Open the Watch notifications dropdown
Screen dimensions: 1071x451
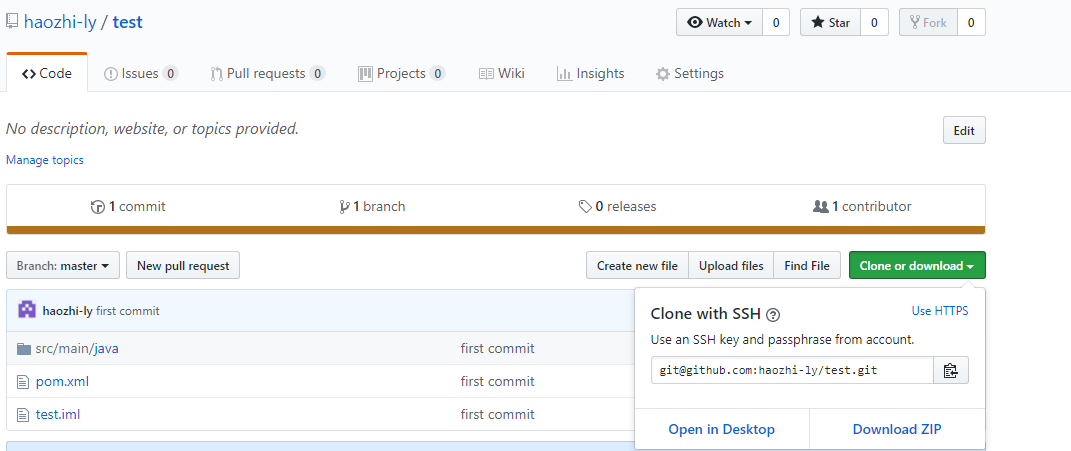(x=719, y=23)
